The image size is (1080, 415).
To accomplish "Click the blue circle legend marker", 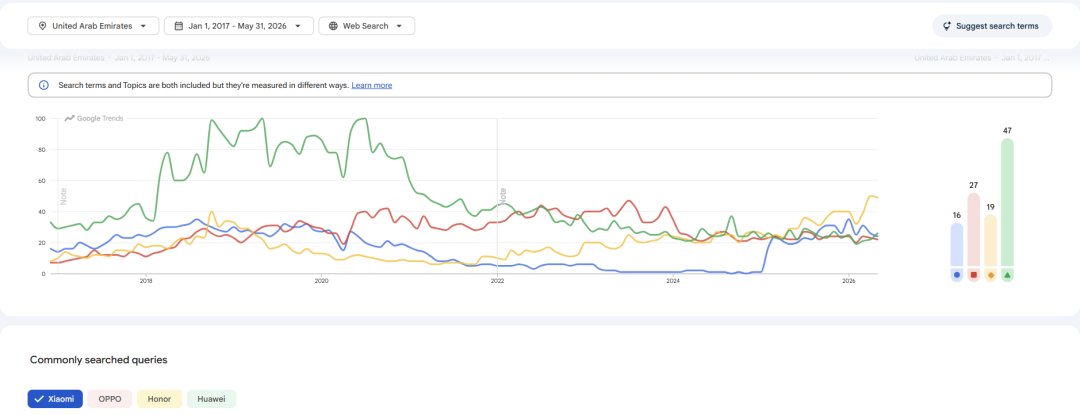I will point(957,275).
